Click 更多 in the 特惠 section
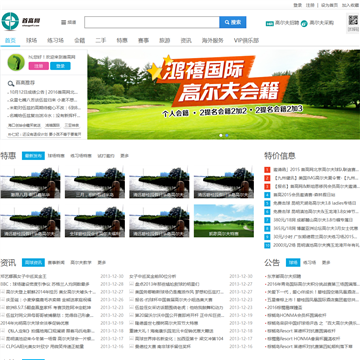The image size is (360, 360). click(125, 156)
